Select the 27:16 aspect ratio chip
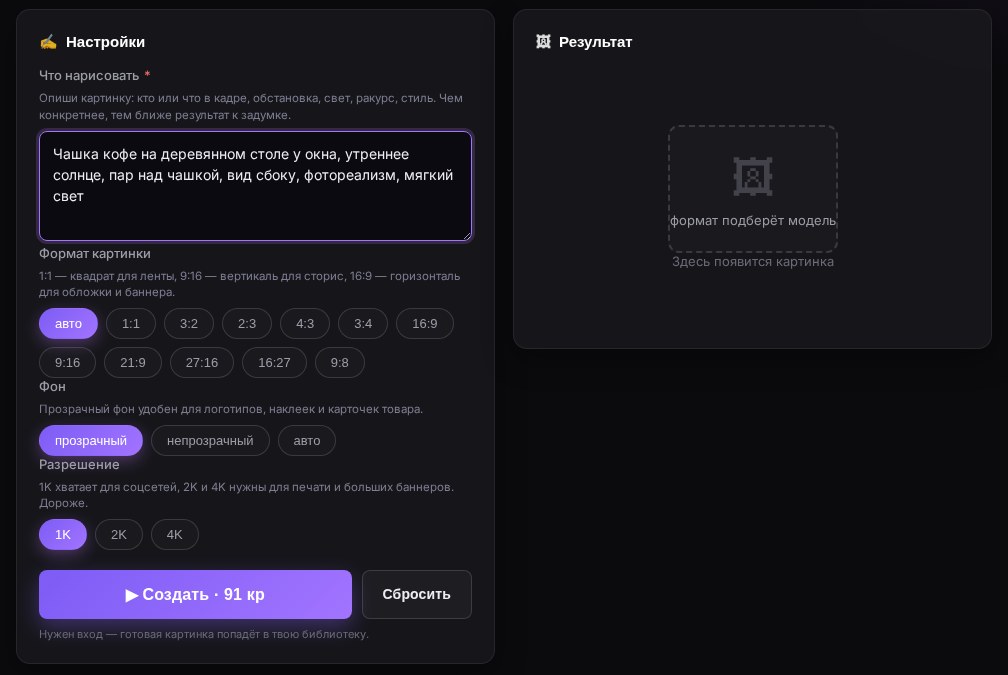 (202, 363)
